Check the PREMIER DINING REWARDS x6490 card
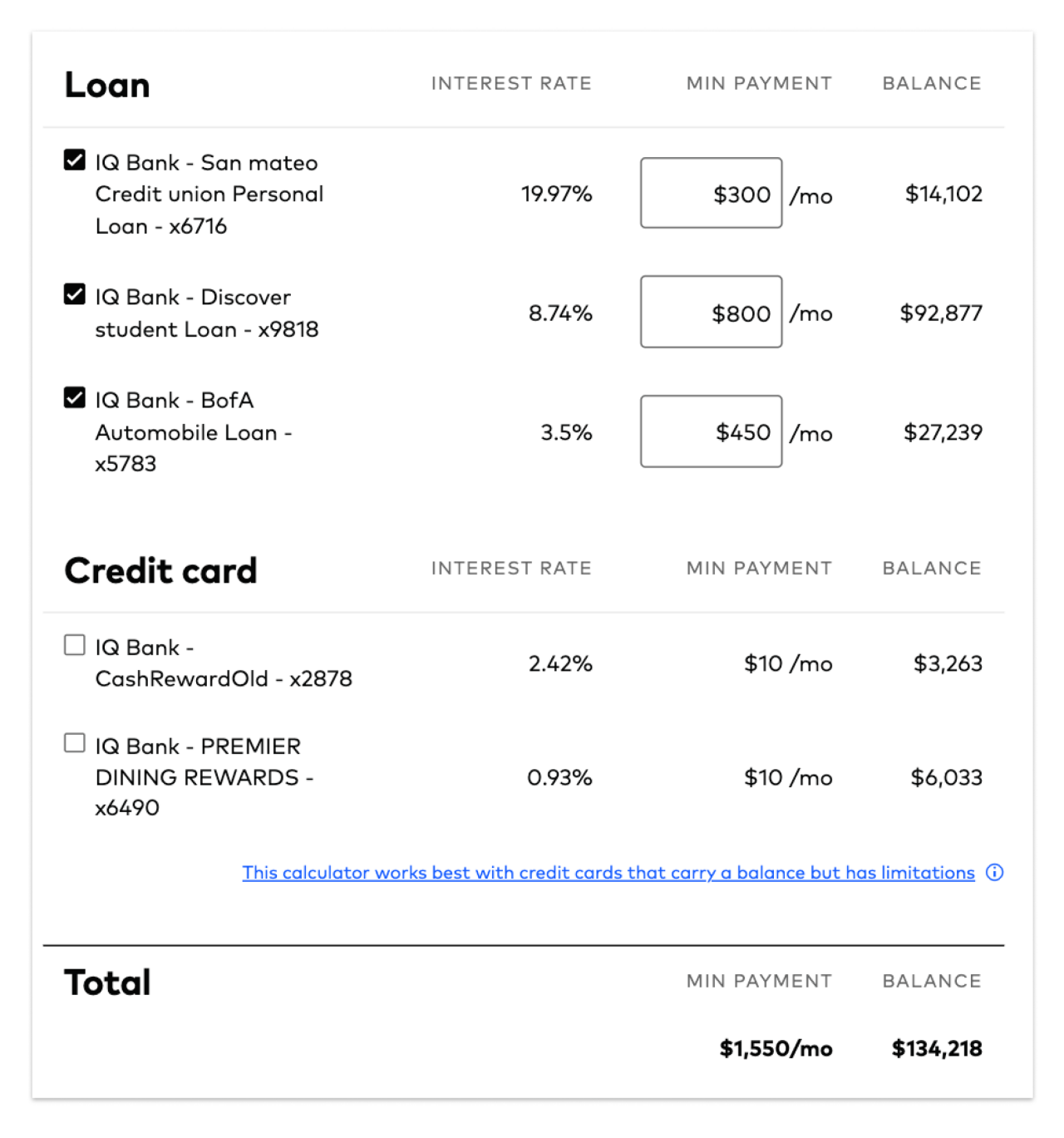 pos(75,743)
